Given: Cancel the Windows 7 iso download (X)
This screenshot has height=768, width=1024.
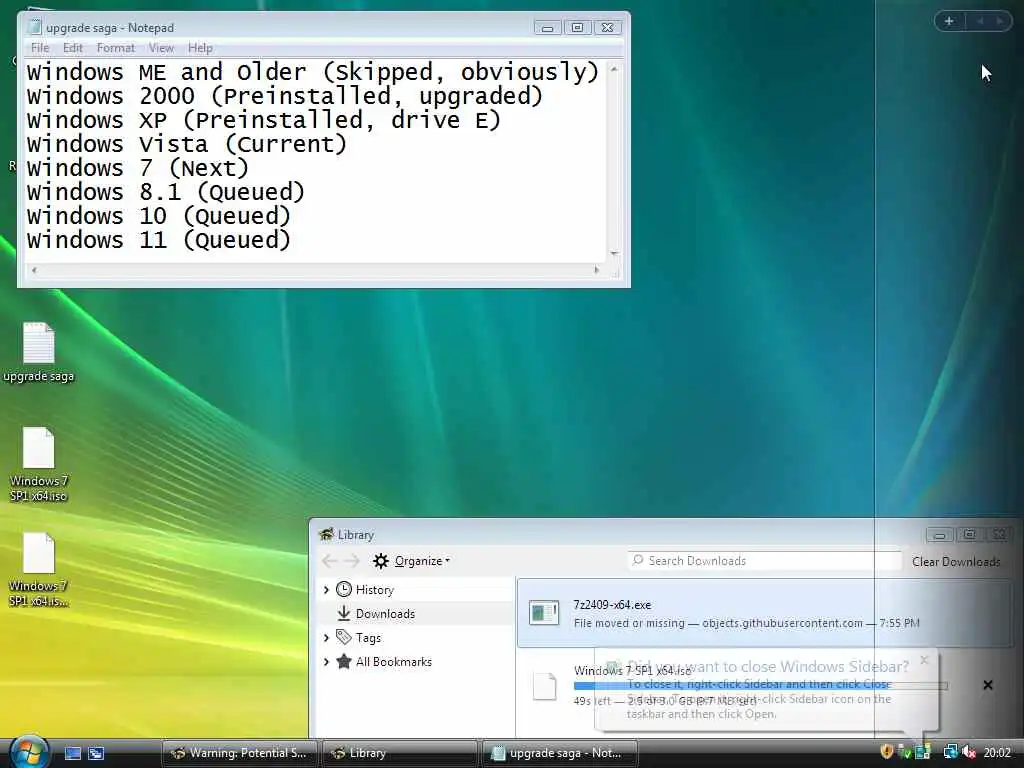Looking at the screenshot, I should click(987, 685).
